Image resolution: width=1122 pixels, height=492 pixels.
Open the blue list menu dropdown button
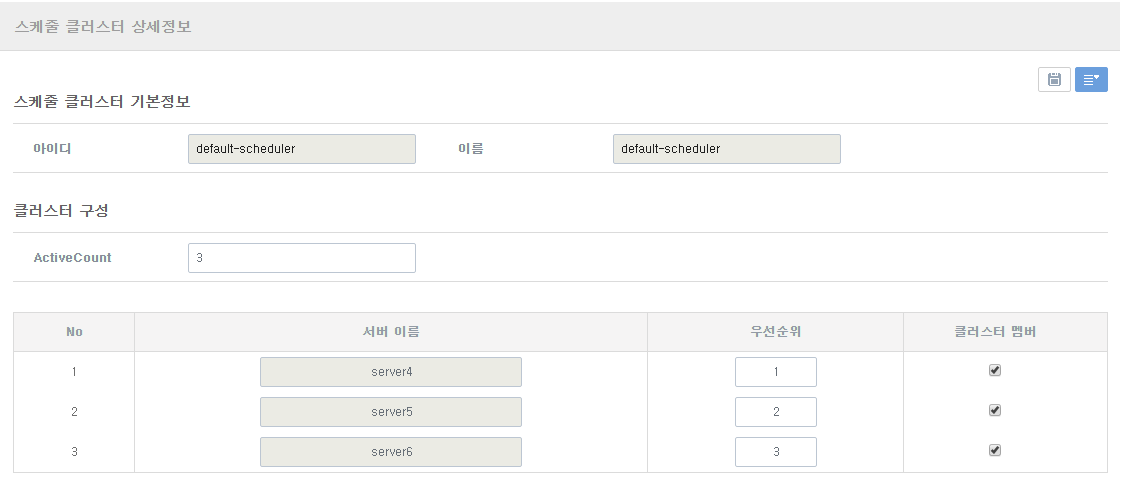[x=1091, y=80]
